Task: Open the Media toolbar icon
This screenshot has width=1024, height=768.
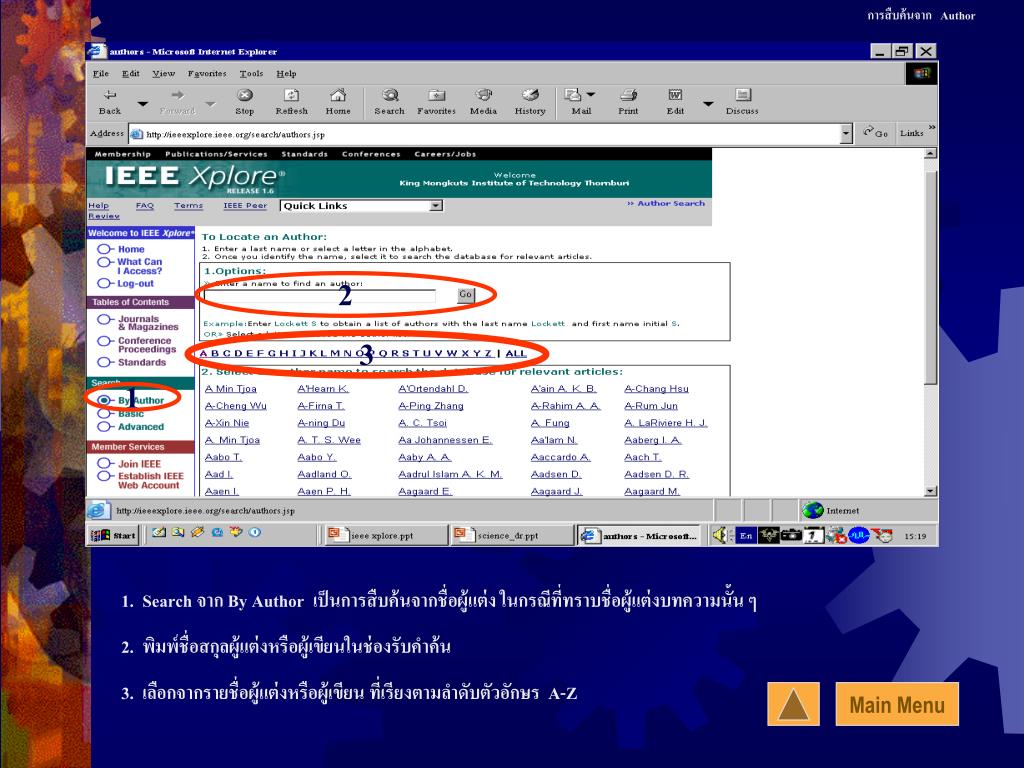Action: point(483,102)
